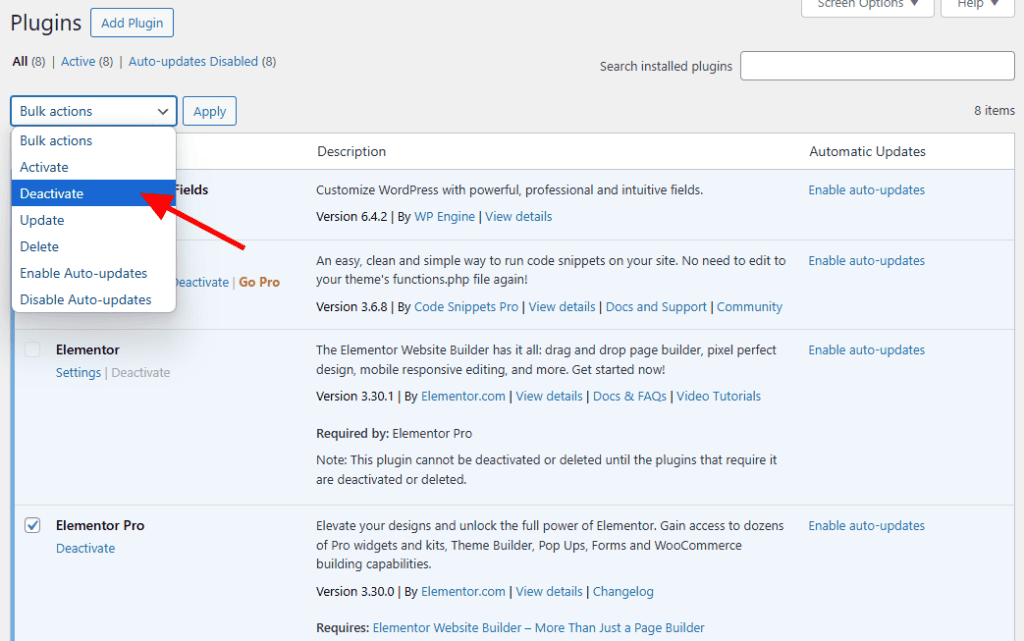View details for Elementor Pro 3.30.0
1024x641 pixels.
tap(549, 591)
